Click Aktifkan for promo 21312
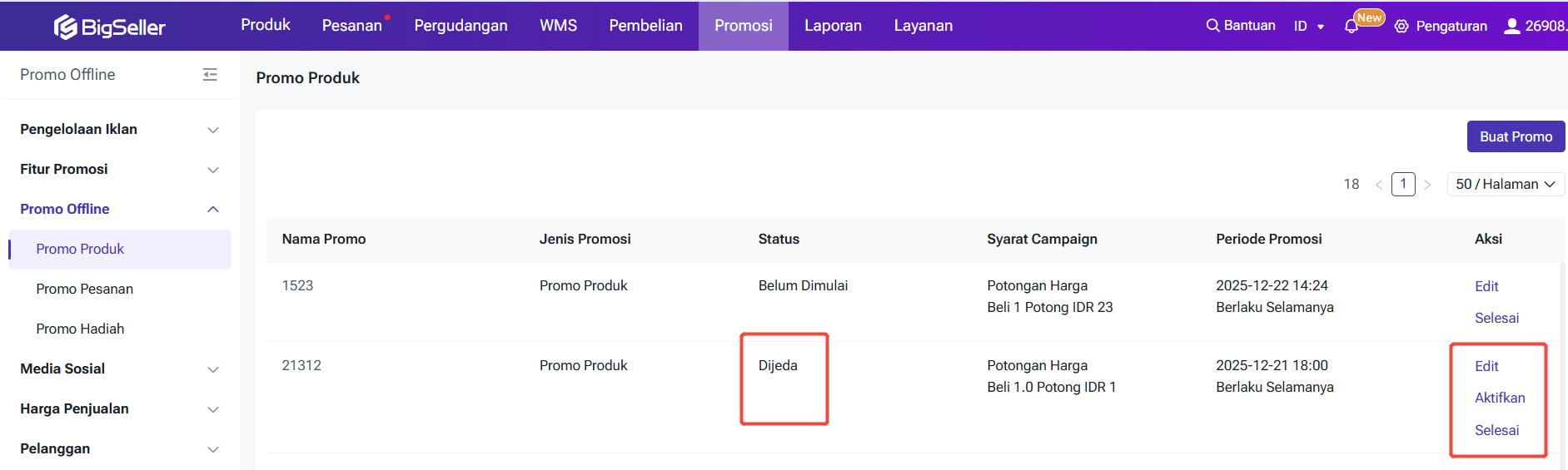The height and width of the screenshot is (470, 1568). [1500, 398]
